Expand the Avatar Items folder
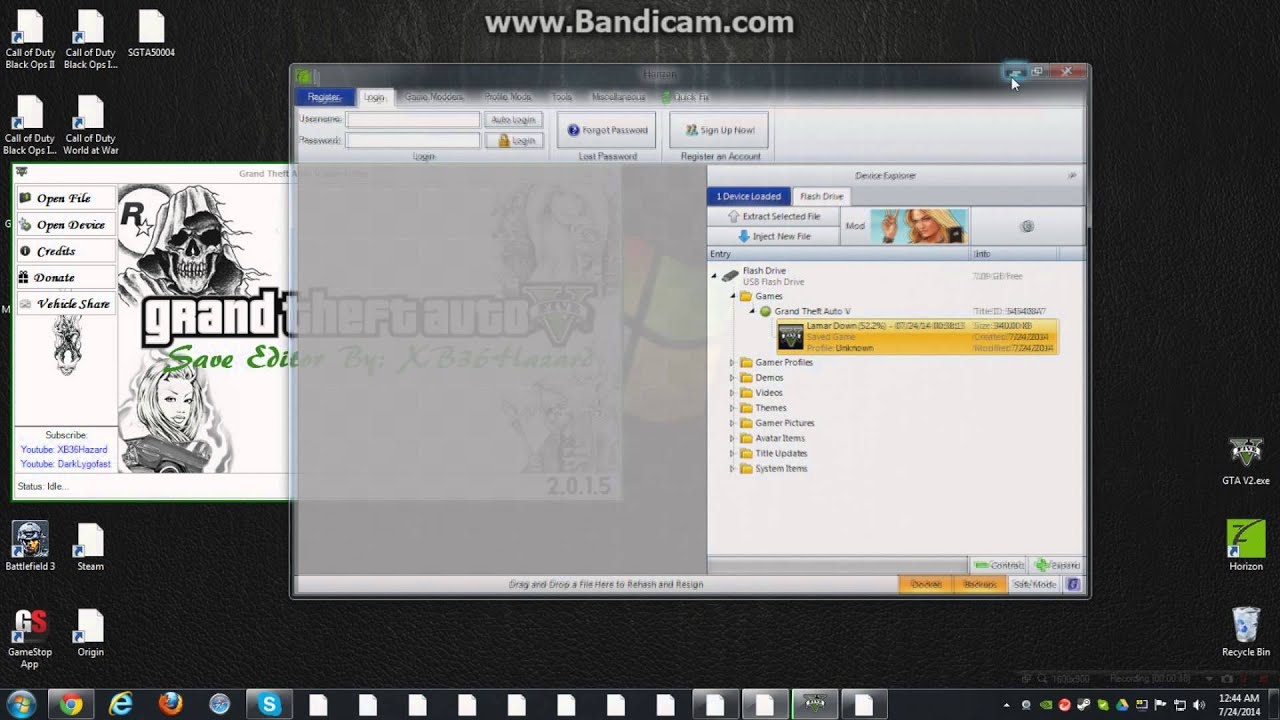The width and height of the screenshot is (1280, 720). [732, 438]
